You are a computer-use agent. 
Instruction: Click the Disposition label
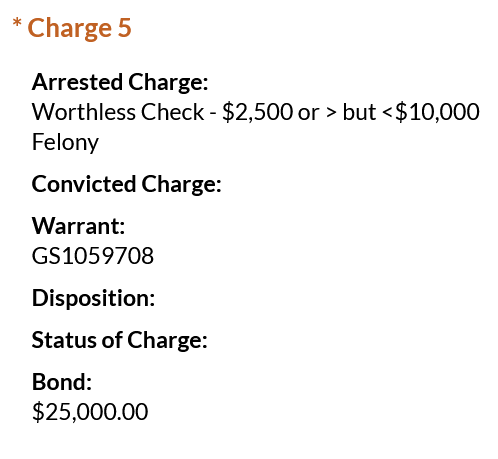coord(93,298)
